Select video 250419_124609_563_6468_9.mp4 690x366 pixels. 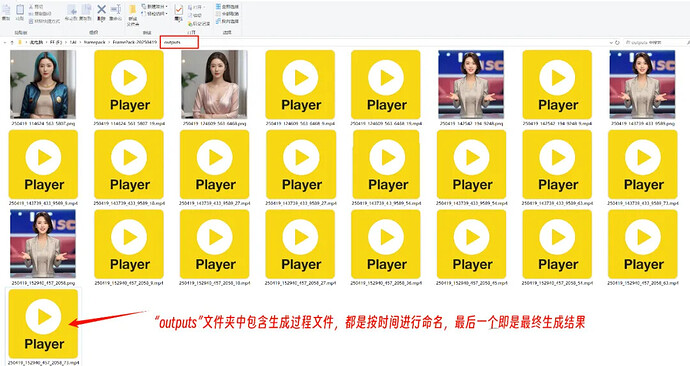pyautogui.click(x=300, y=88)
